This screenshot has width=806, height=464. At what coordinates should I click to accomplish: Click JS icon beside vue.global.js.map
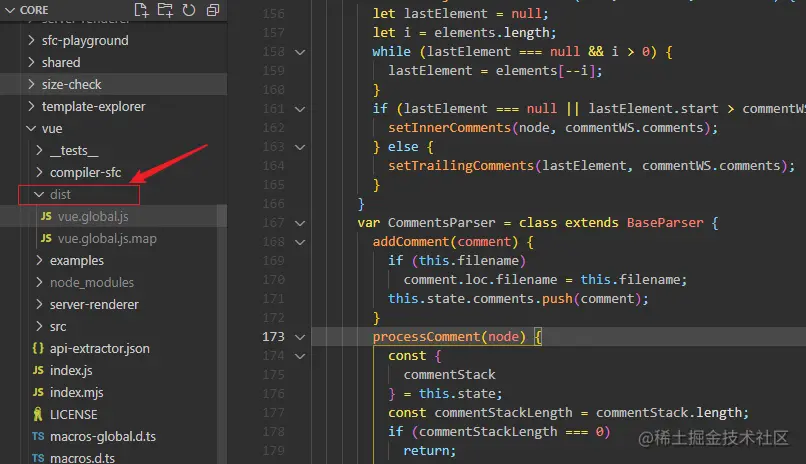(46, 238)
